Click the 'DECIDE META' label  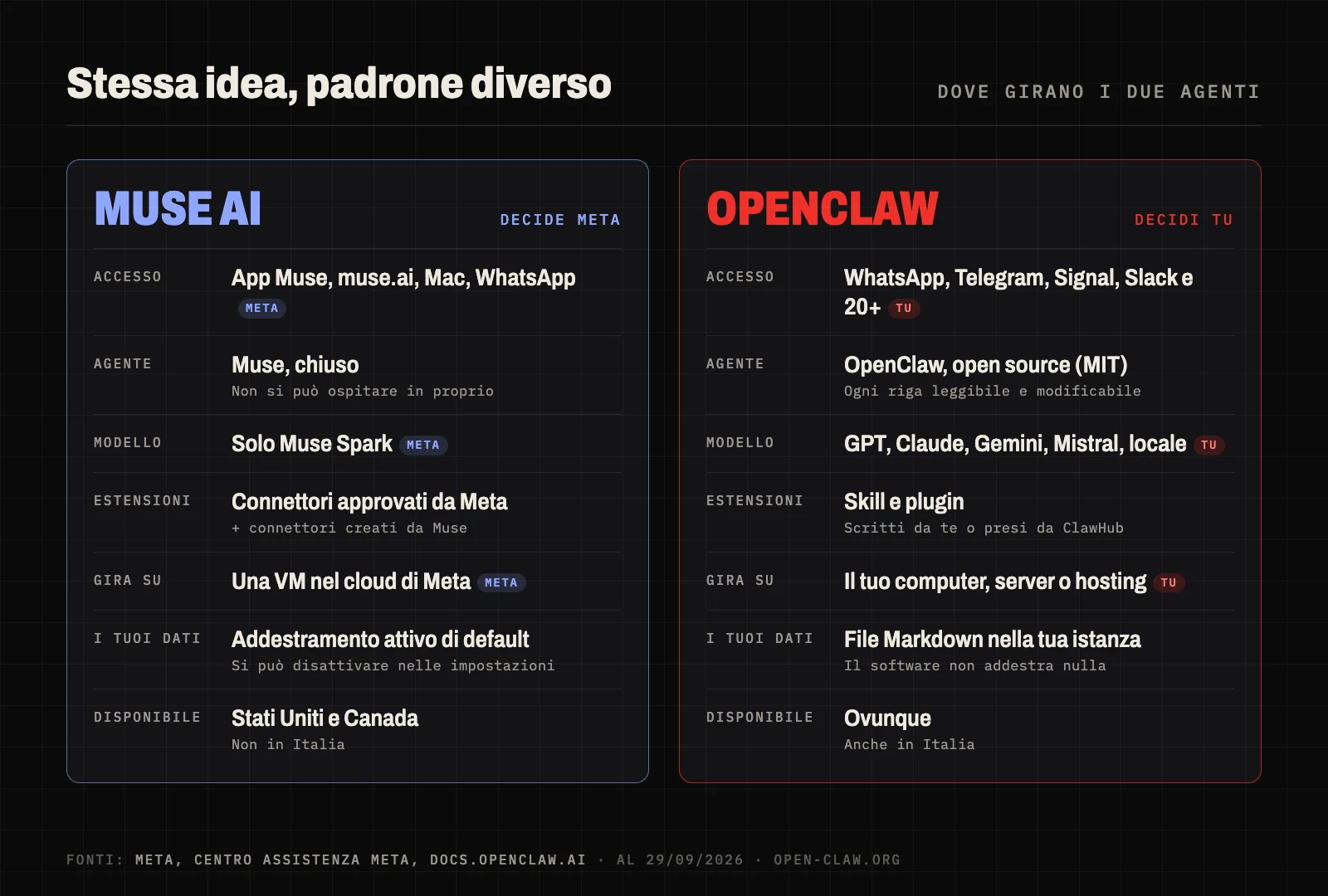pyautogui.click(x=560, y=220)
